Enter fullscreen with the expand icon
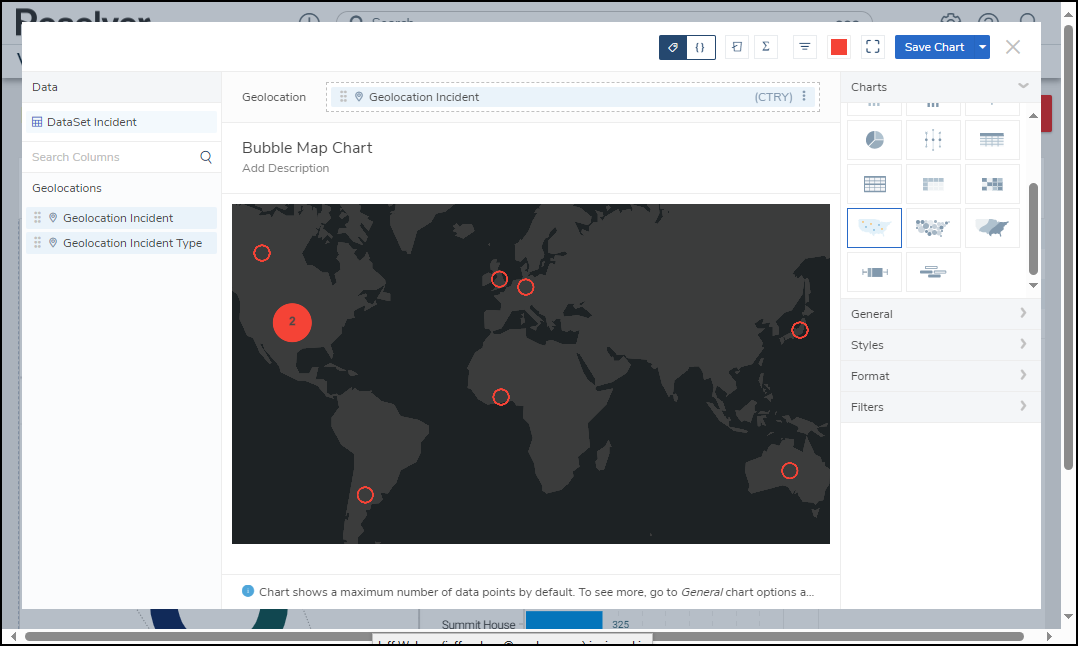 (x=872, y=47)
